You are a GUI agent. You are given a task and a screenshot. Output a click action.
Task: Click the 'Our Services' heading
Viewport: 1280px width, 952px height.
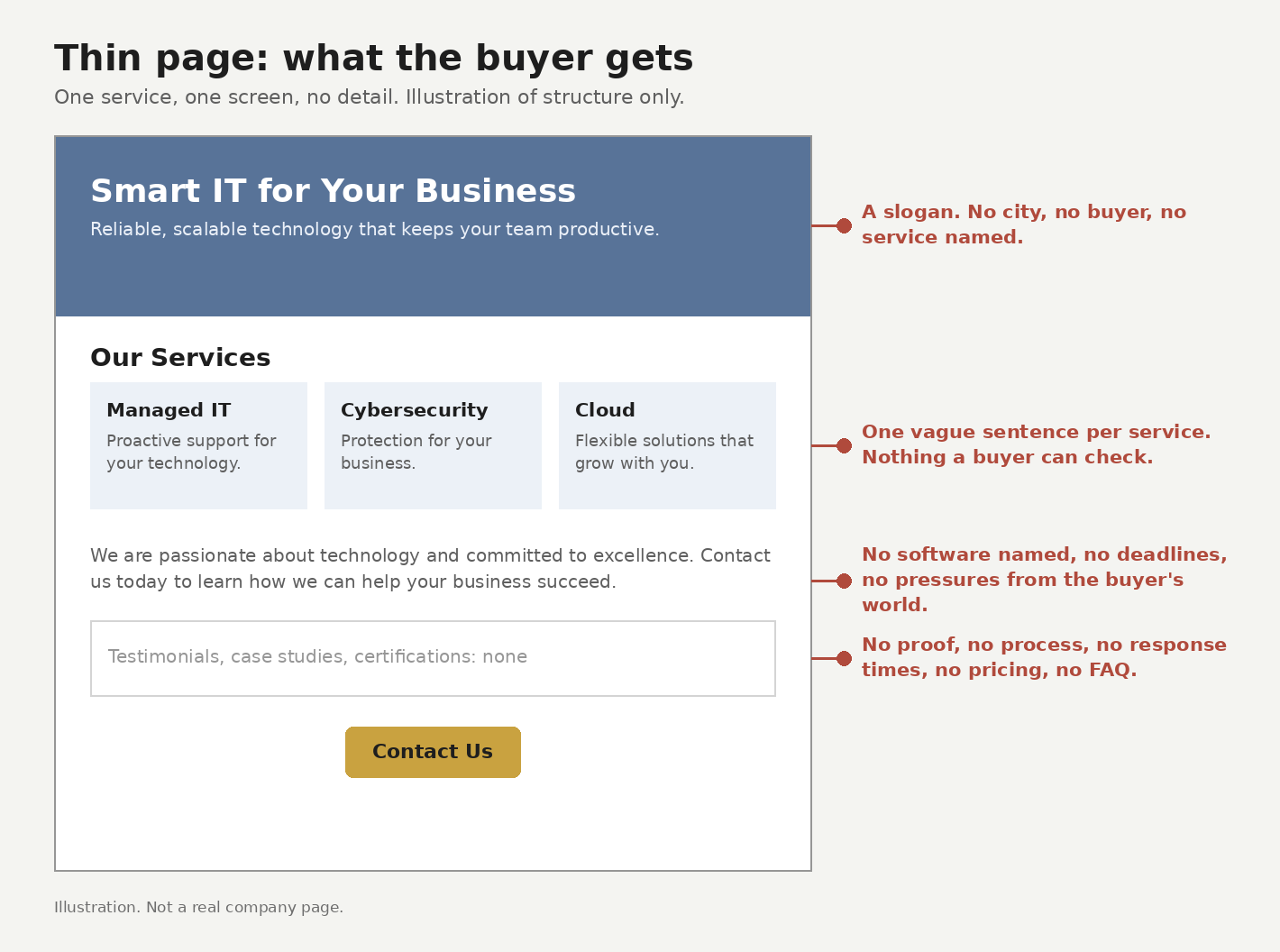pyautogui.click(x=180, y=358)
